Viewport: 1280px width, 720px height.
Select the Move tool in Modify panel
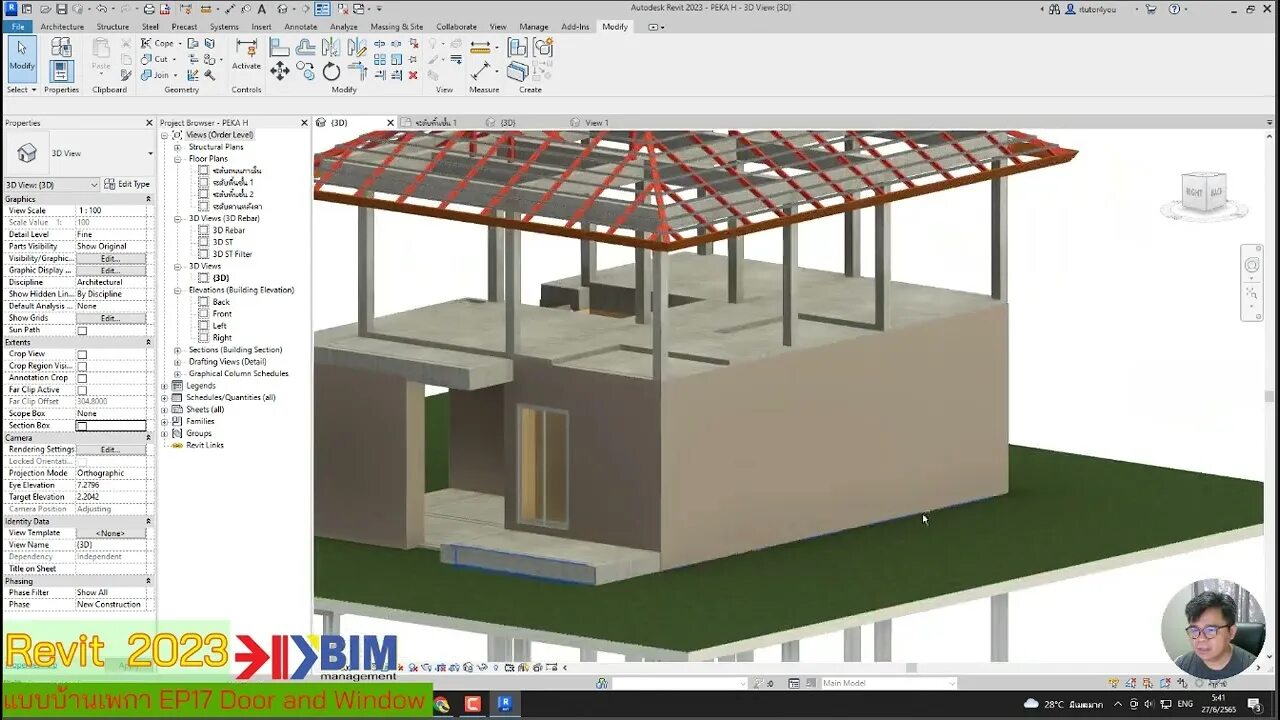(x=280, y=71)
